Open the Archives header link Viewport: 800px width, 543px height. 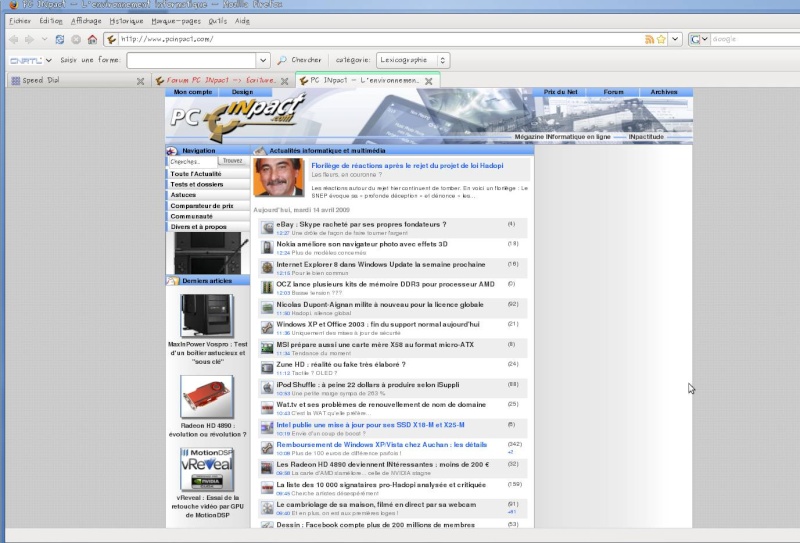point(664,92)
